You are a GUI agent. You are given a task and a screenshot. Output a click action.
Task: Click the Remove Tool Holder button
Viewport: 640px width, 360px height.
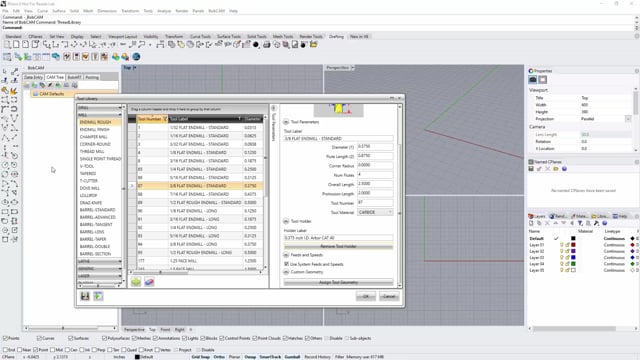click(338, 246)
